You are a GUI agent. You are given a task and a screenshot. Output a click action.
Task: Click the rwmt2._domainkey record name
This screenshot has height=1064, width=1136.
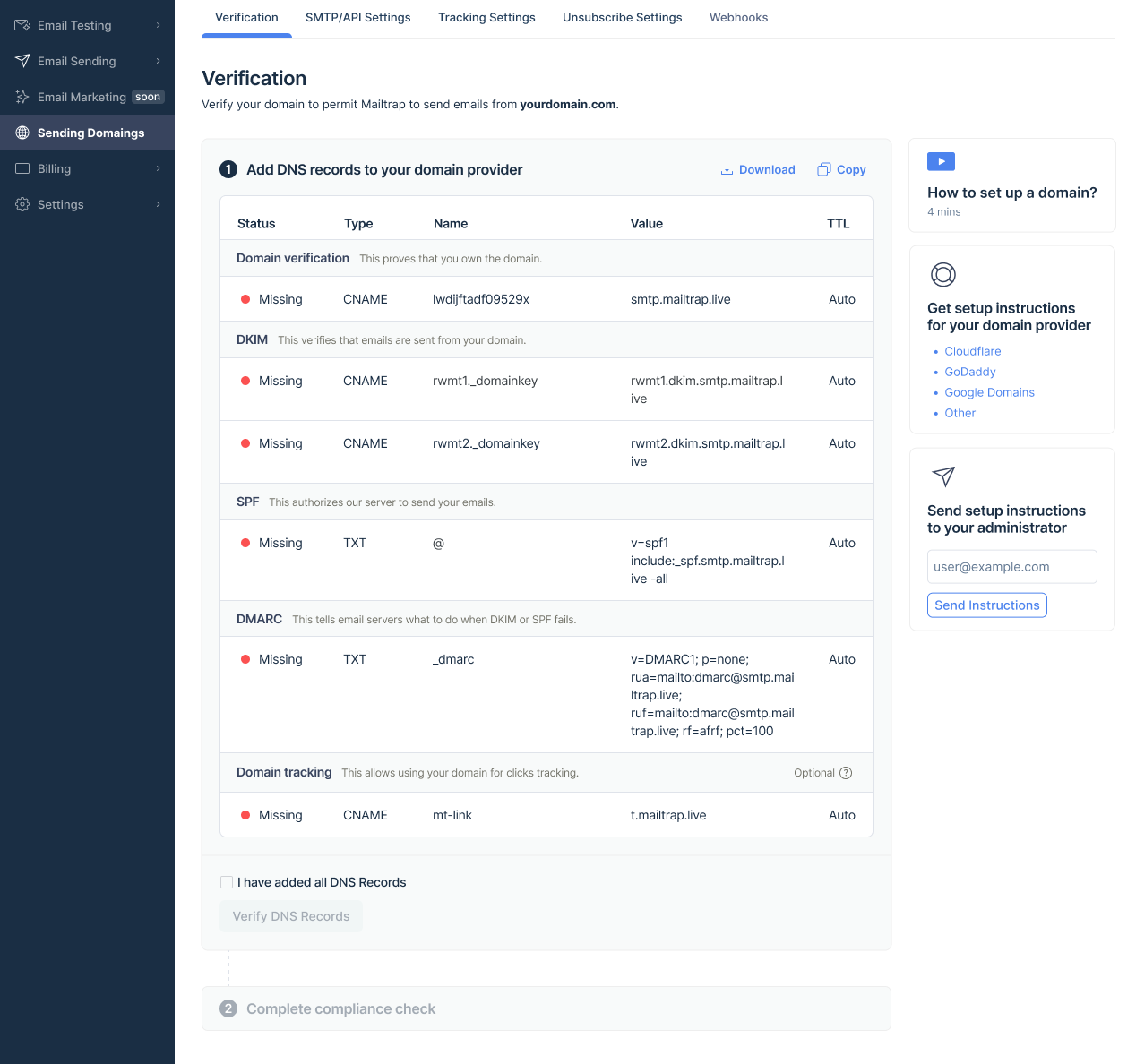[486, 443]
